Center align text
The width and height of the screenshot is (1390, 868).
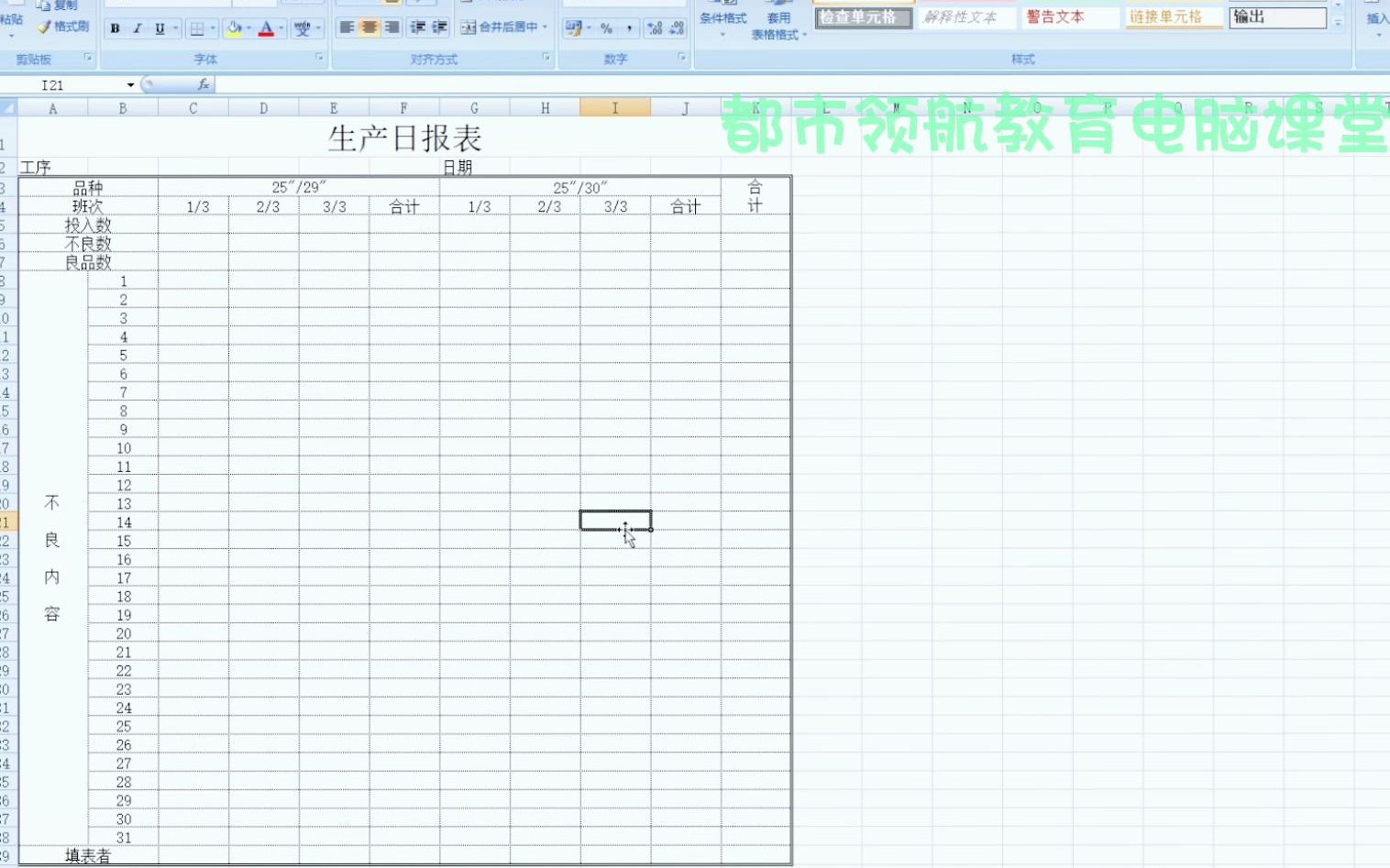[x=369, y=27]
